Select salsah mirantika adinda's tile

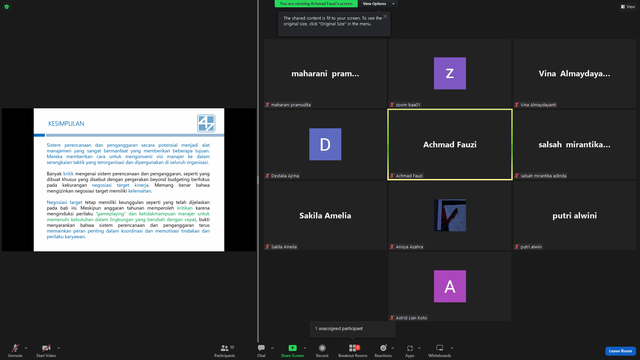pyautogui.click(x=574, y=144)
